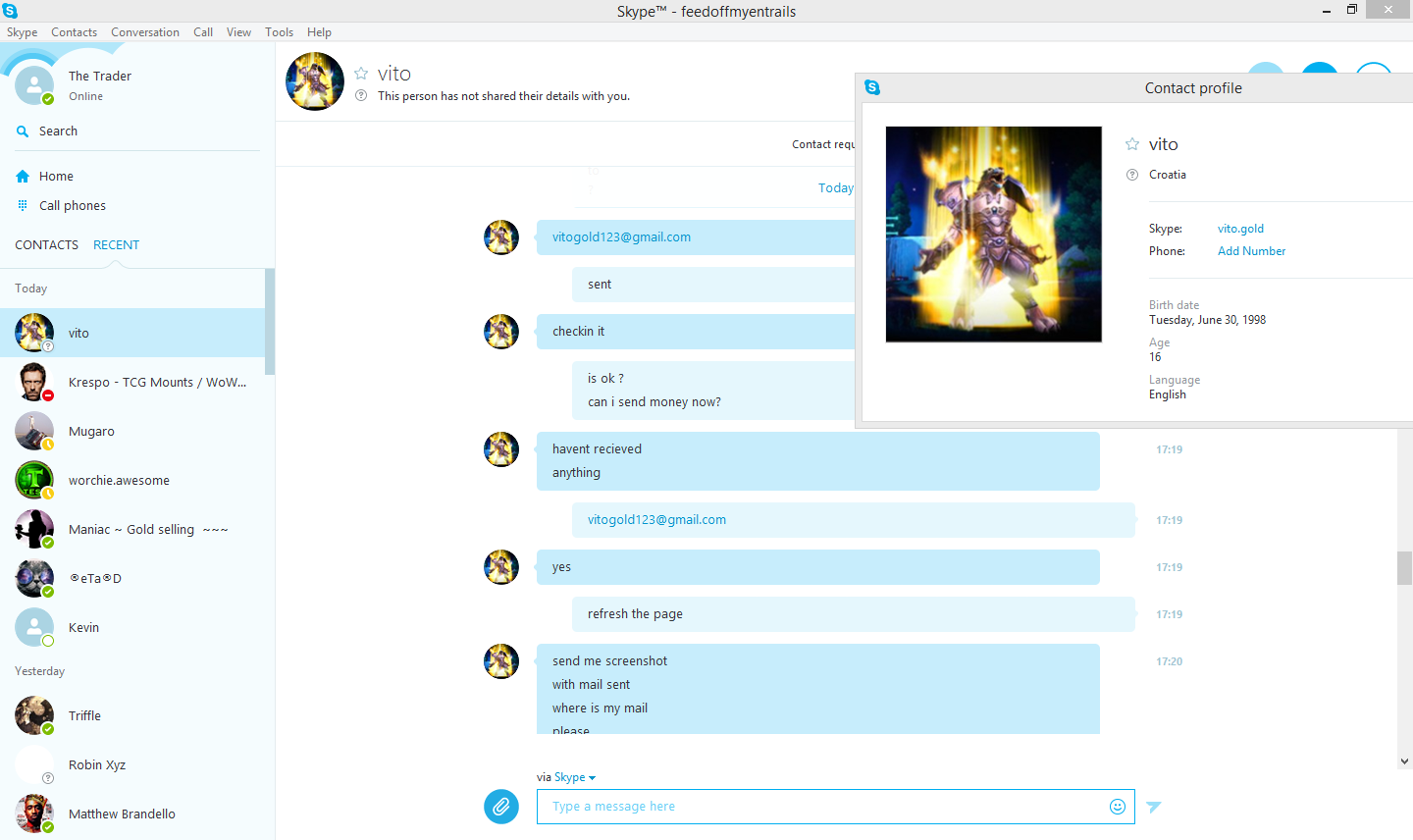The image size is (1413, 840).
Task: Click worchie.awesome's green avatar
Action: 34,480
